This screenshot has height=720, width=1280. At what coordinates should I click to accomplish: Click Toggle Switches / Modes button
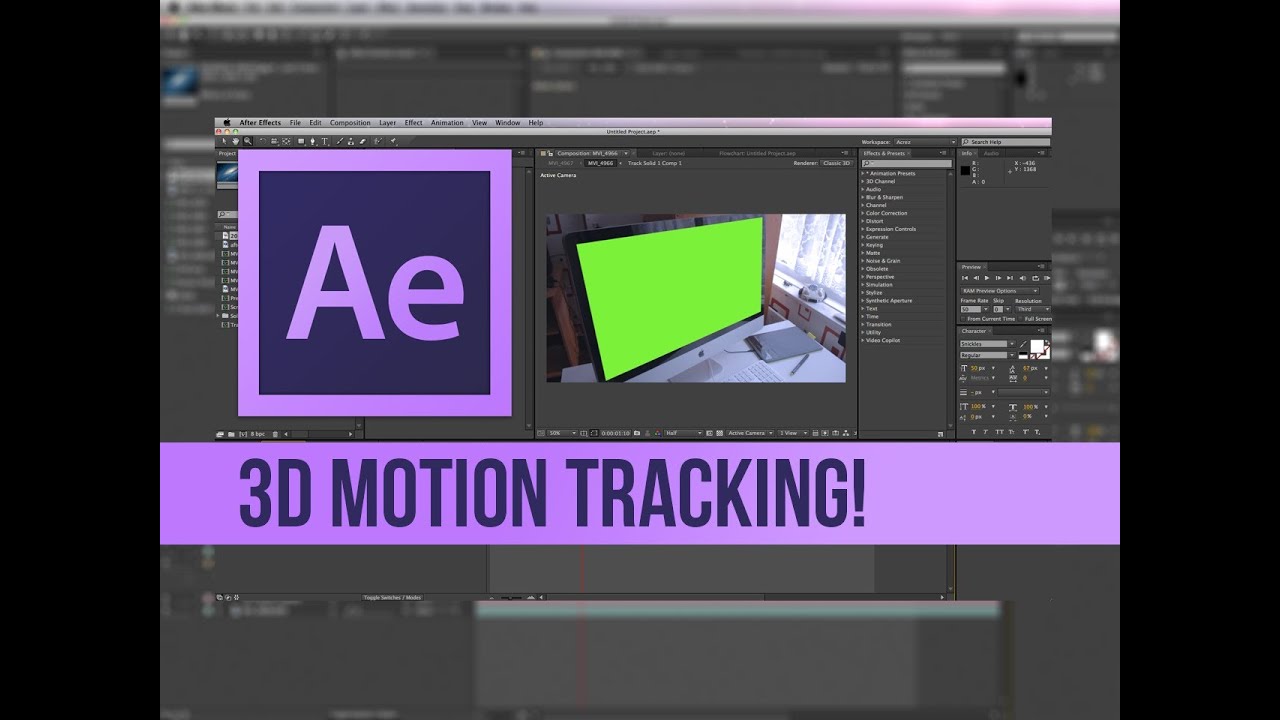click(392, 597)
